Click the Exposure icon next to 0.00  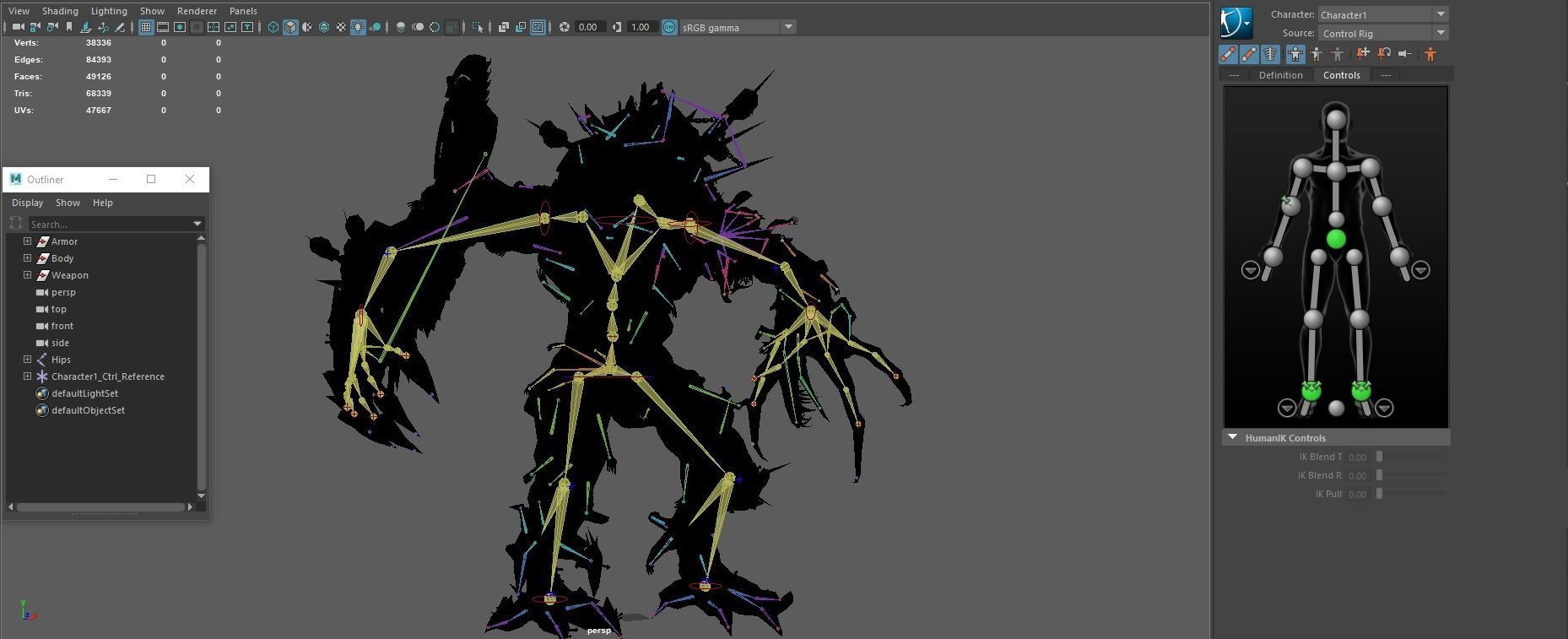click(x=564, y=27)
